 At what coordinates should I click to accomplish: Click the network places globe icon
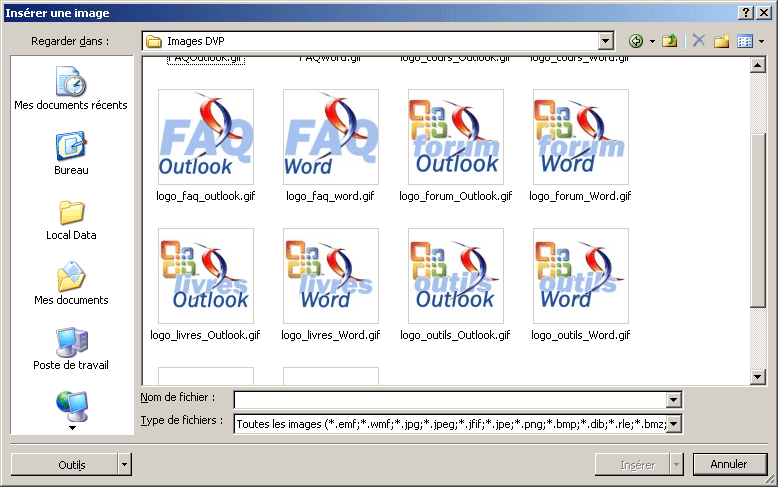[72, 406]
